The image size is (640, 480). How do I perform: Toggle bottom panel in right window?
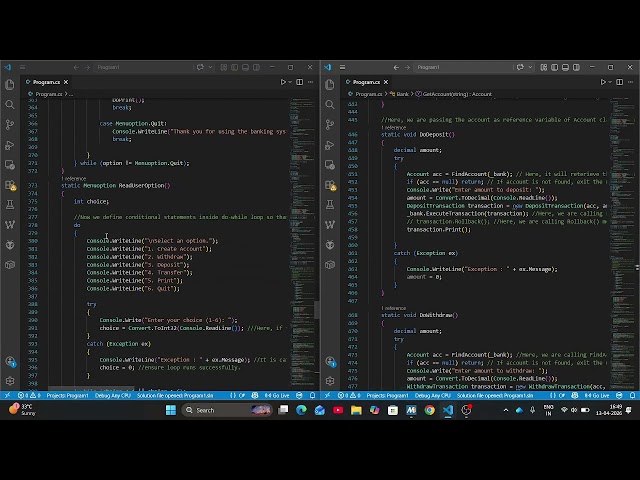pos(565,67)
